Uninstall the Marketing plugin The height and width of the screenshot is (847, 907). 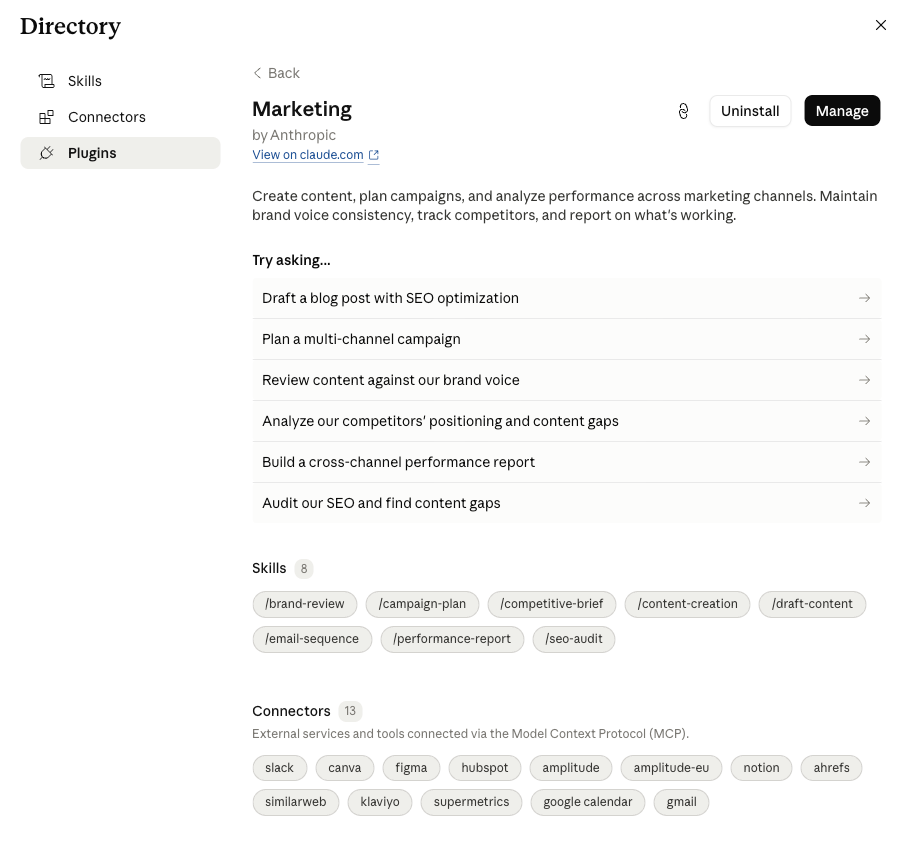(750, 111)
